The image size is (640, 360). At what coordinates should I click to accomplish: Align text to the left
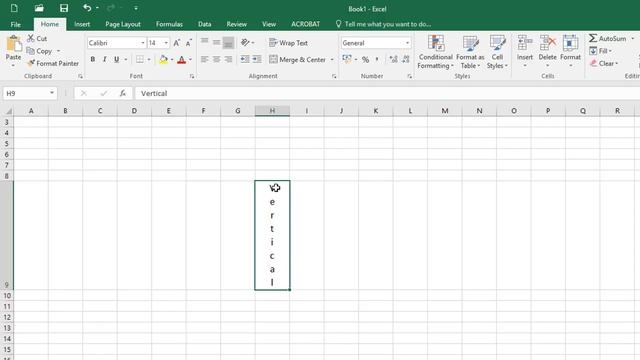(x=204, y=60)
